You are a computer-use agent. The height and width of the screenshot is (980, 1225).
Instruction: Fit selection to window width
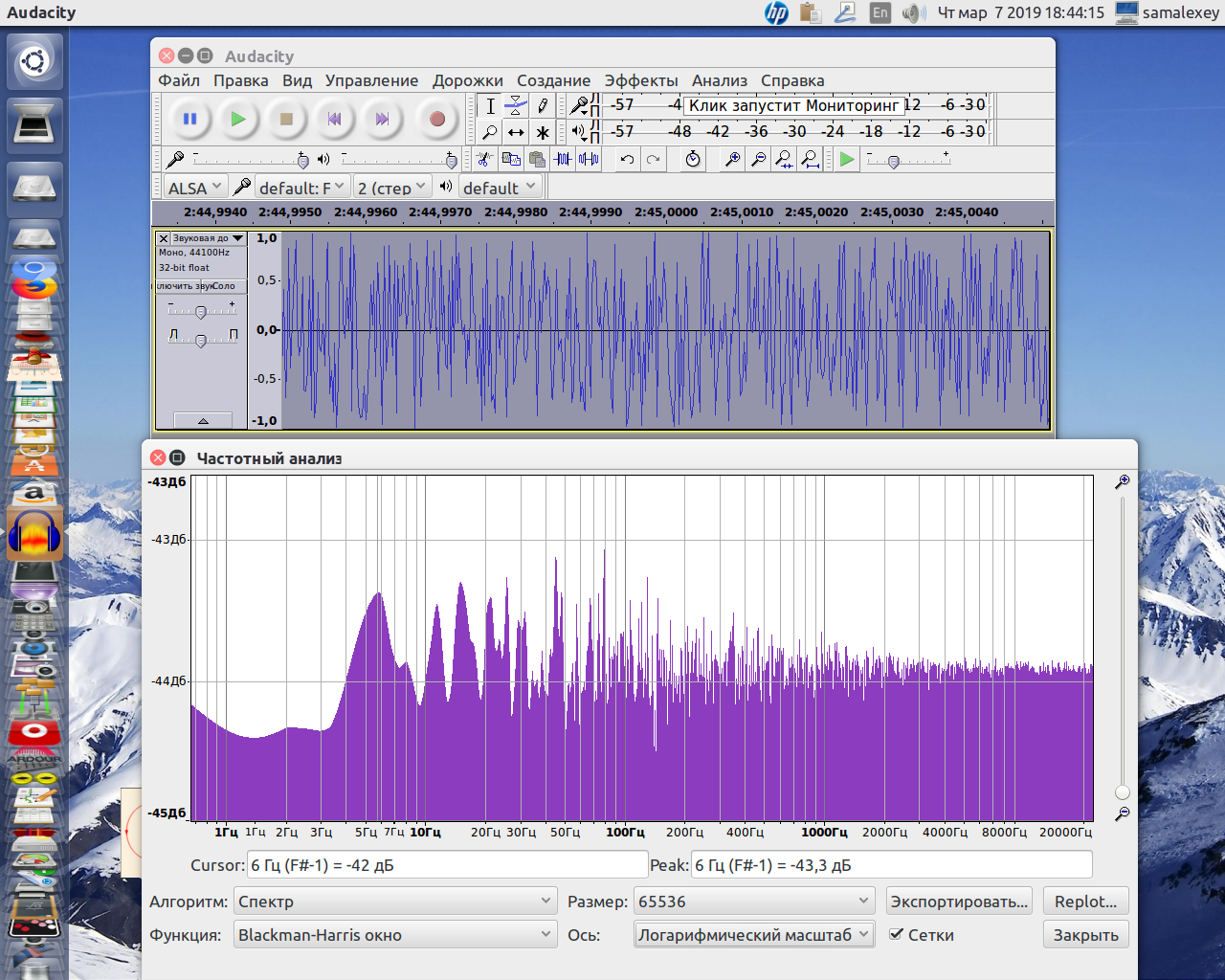pyautogui.click(x=784, y=160)
